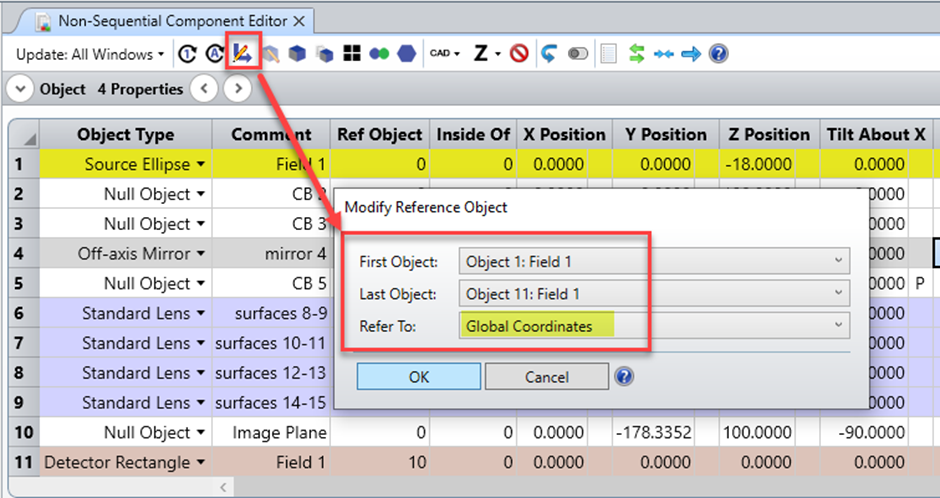Image resolution: width=940 pixels, height=498 pixels.
Task: Open editor help with question mark icon
Action: pyautogui.click(x=717, y=54)
